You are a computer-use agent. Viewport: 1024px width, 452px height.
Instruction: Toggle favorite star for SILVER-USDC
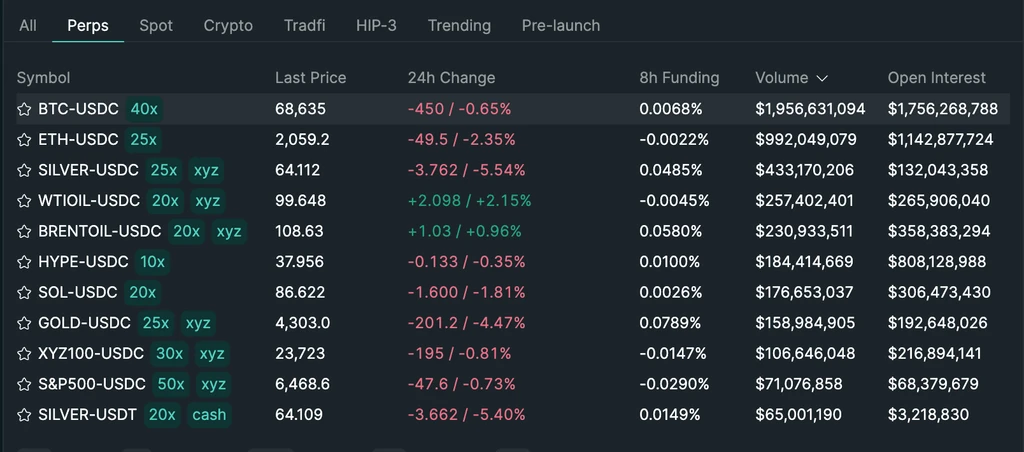(24, 170)
